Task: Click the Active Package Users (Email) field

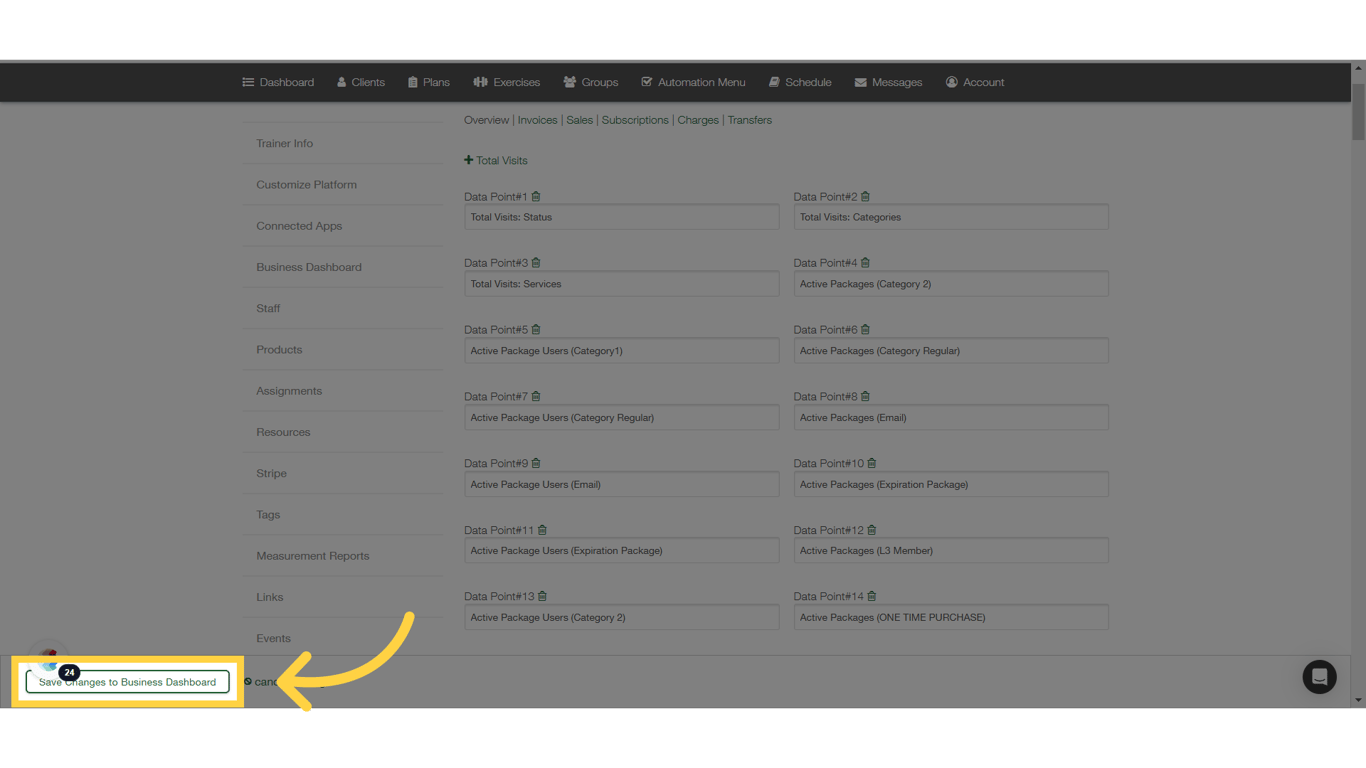Action: coord(621,484)
